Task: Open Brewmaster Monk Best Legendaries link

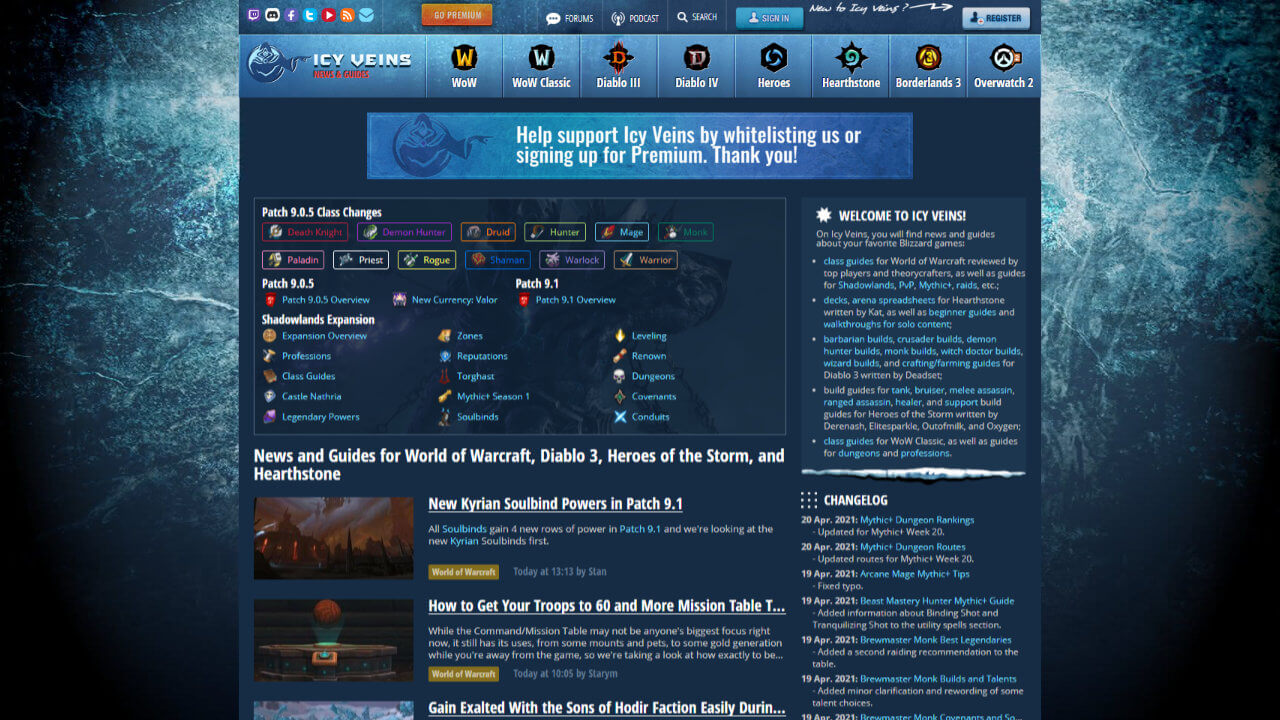Action: tap(935, 640)
